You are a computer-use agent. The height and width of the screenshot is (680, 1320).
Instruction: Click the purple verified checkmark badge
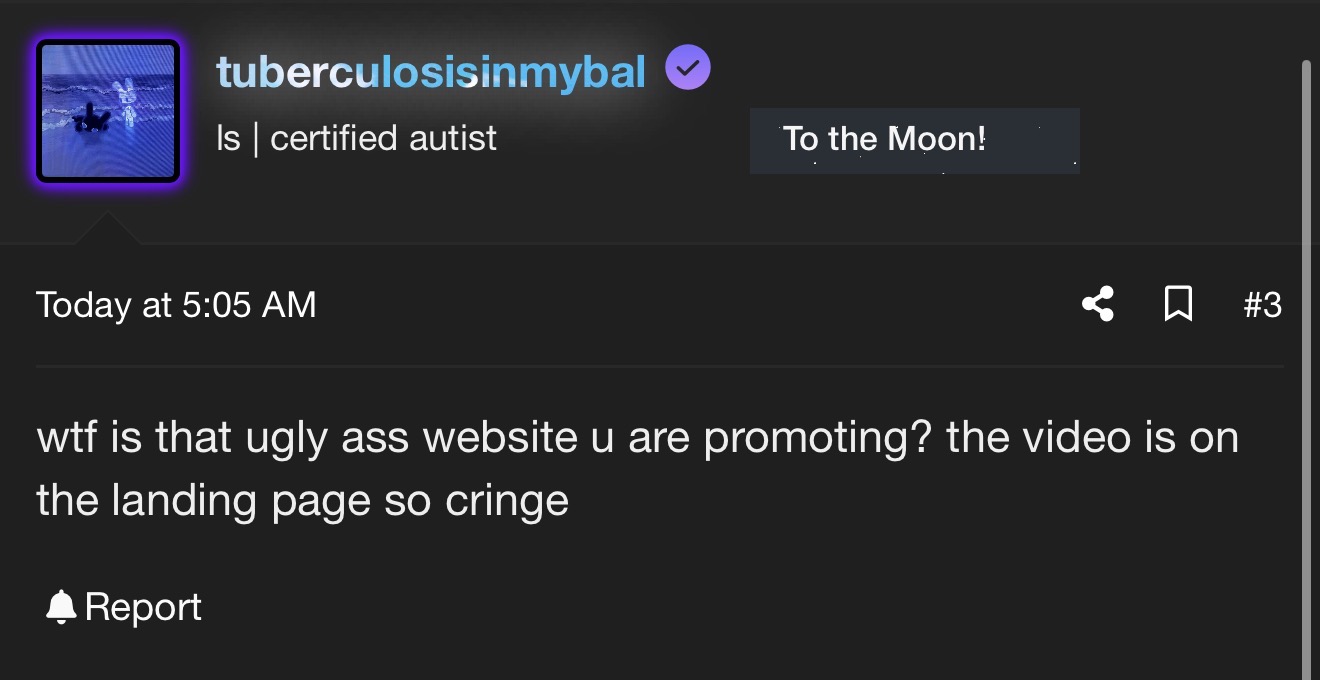[688, 68]
